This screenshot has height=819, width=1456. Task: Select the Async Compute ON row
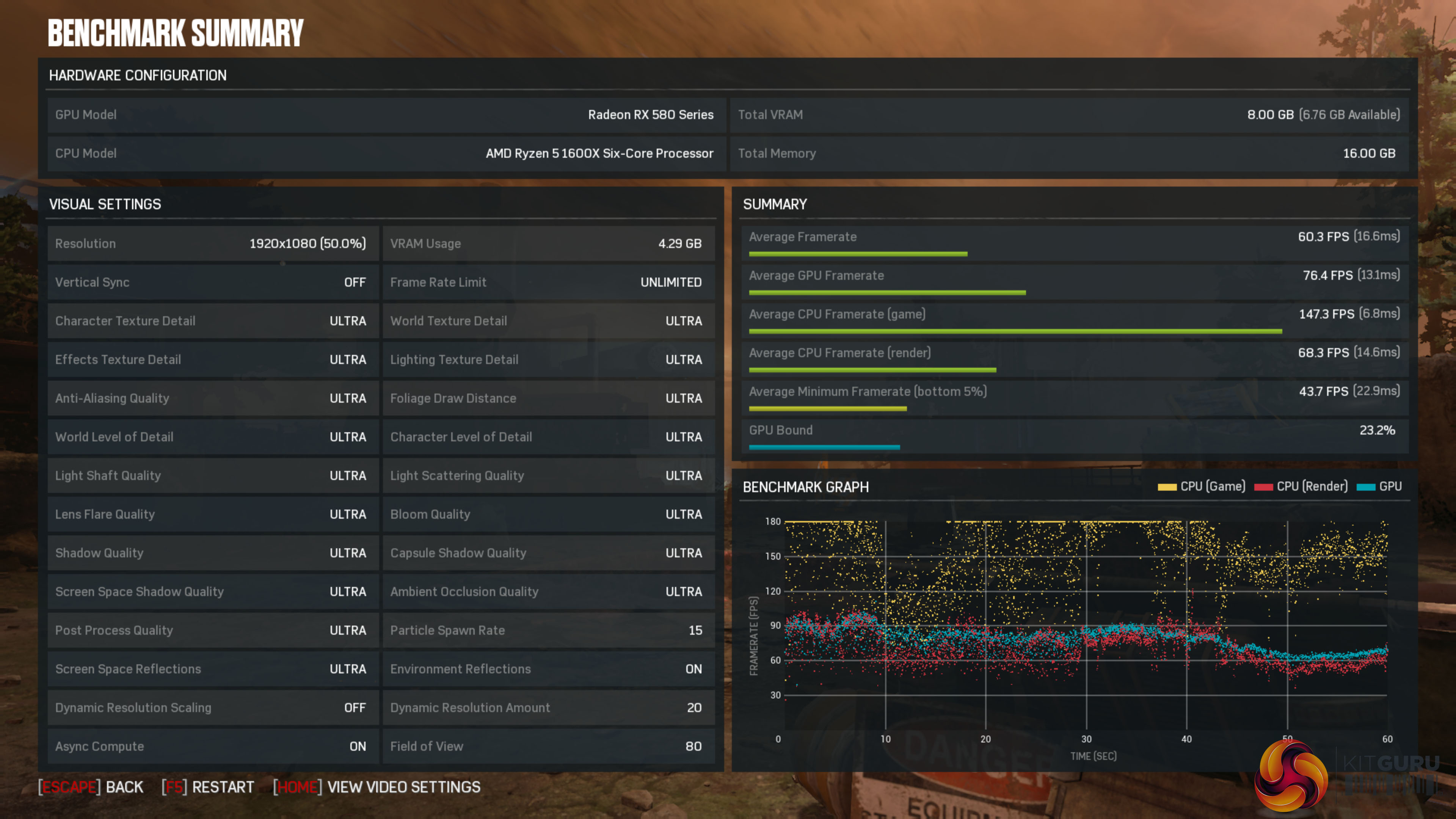[212, 746]
